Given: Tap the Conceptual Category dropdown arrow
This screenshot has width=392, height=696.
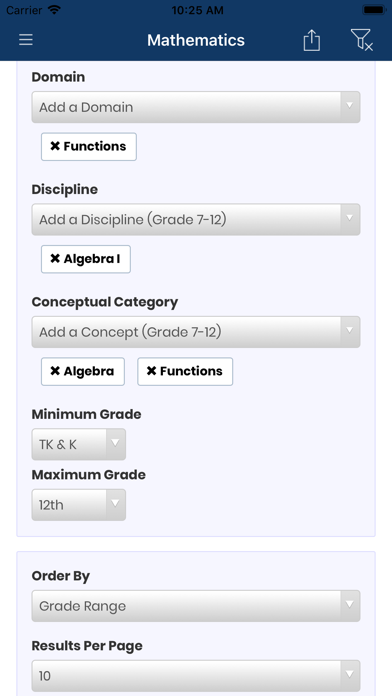Looking at the screenshot, I should coord(350,332).
